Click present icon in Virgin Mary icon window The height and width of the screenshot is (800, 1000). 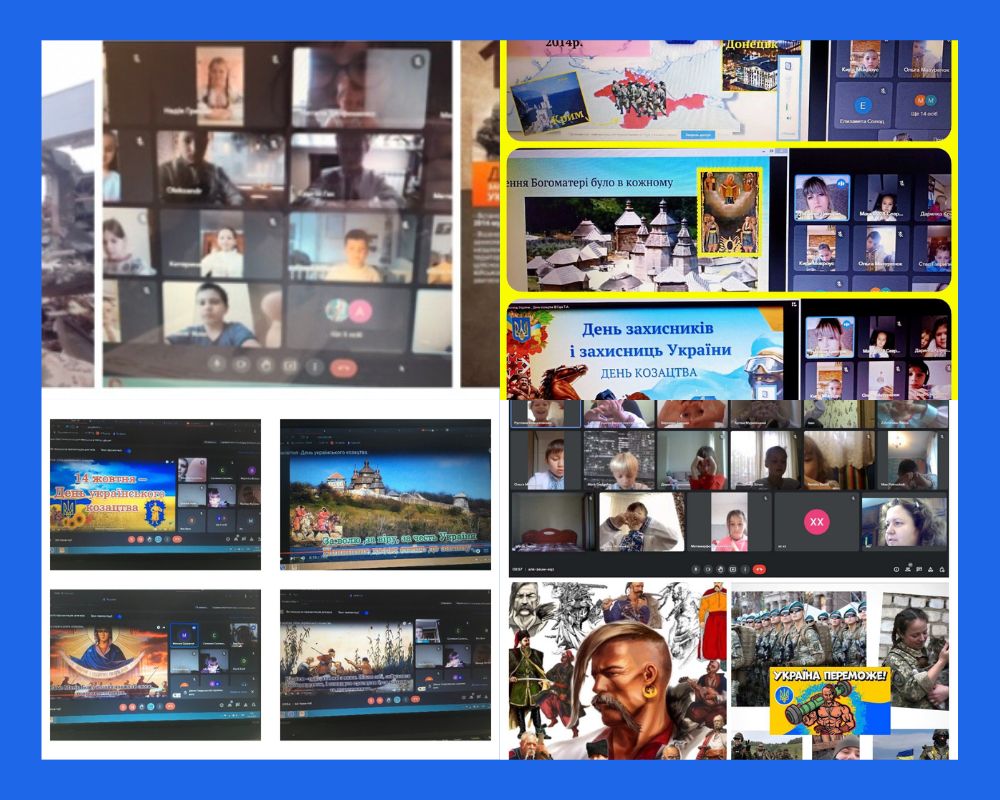pyautogui.click(x=151, y=707)
